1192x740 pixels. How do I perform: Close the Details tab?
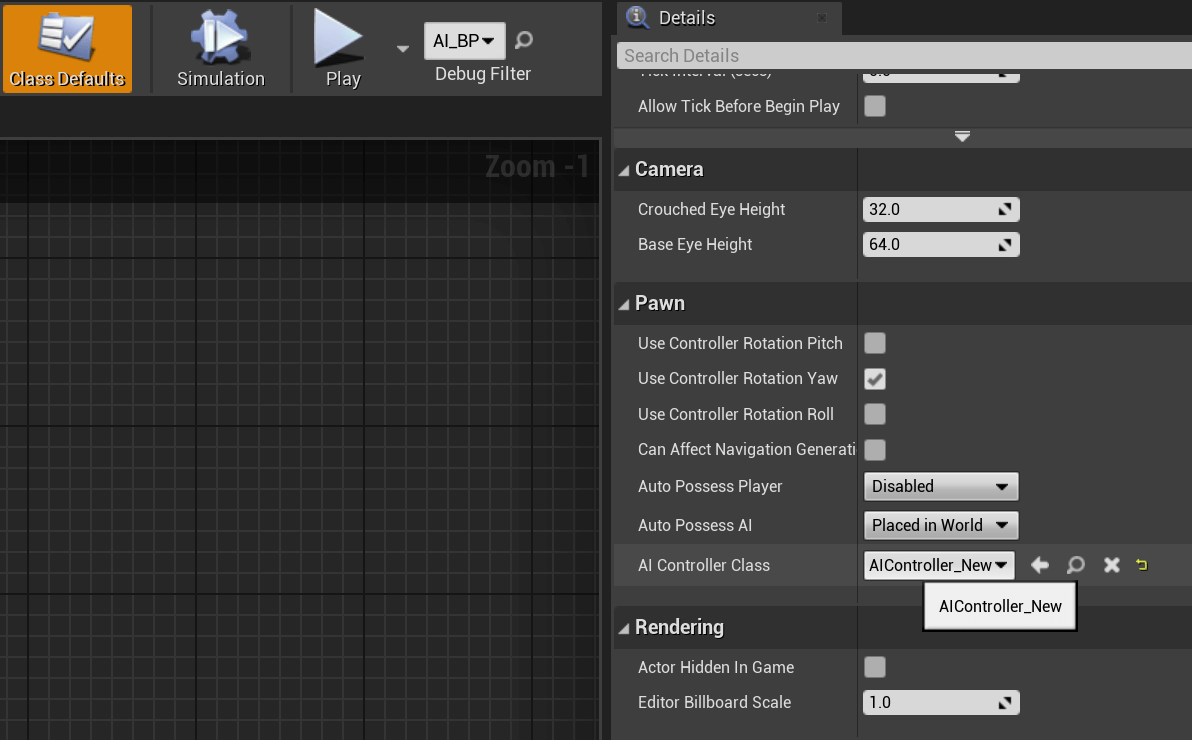pos(822,17)
